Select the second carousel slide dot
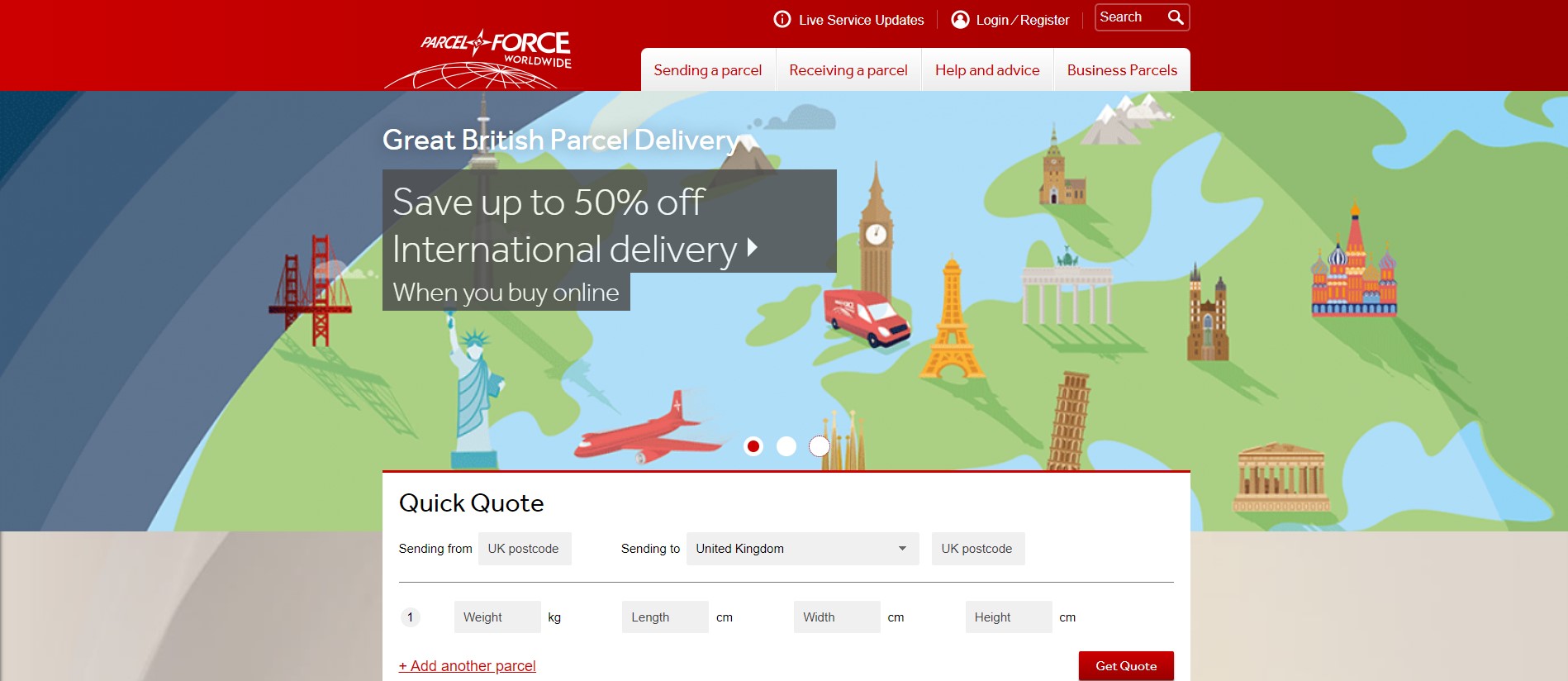 pos(786,446)
